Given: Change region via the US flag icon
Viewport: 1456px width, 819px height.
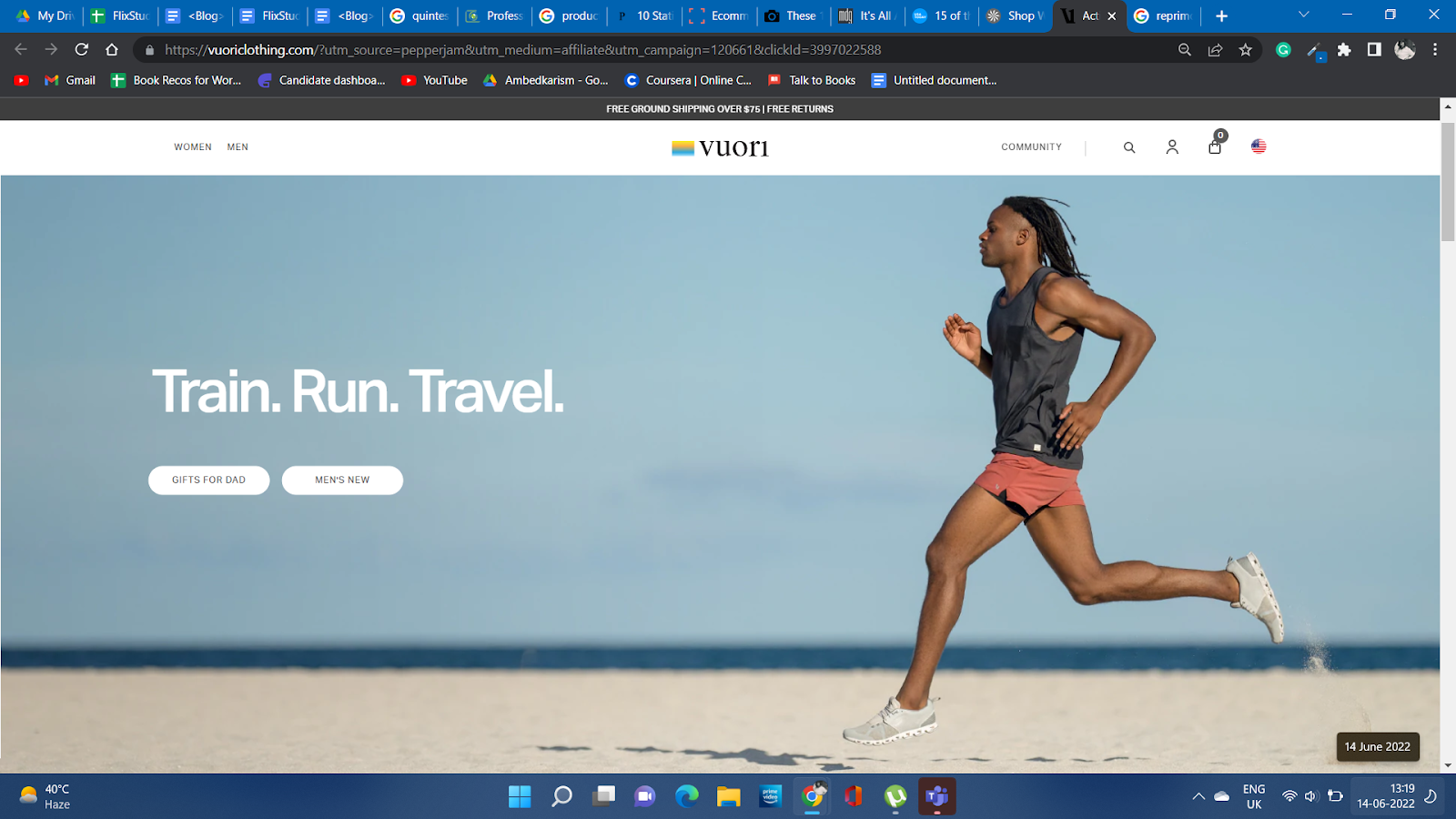Looking at the screenshot, I should tap(1259, 147).
